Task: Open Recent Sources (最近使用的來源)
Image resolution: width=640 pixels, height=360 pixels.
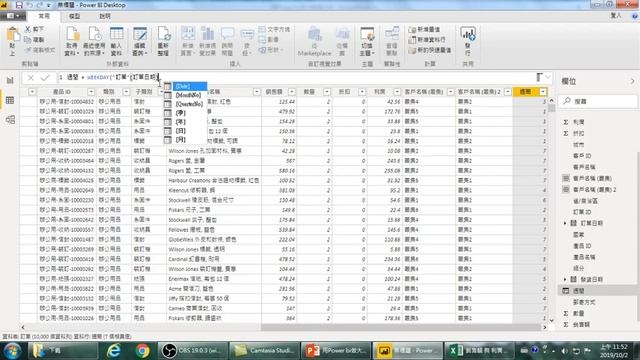Action: click(x=94, y=41)
